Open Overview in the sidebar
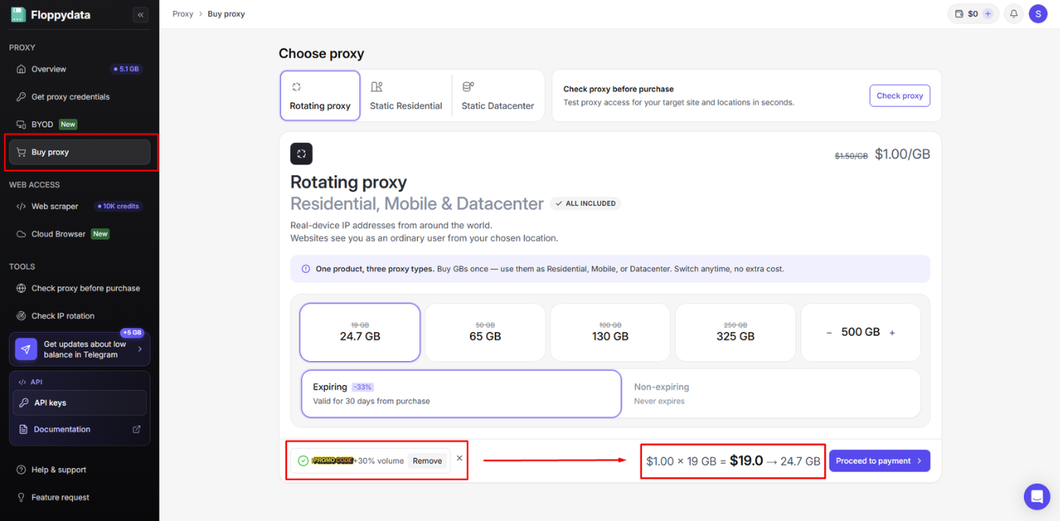 click(80, 69)
